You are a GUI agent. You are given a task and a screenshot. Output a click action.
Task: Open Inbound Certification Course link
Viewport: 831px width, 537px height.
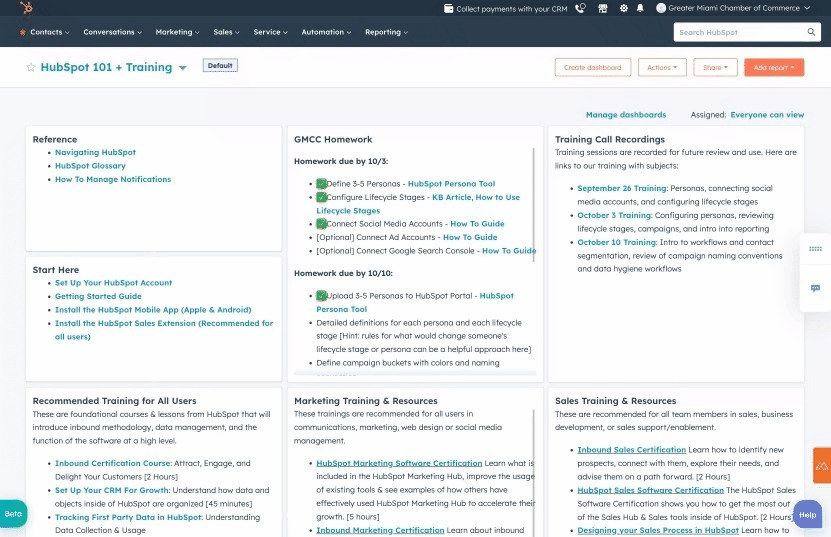[x=113, y=463]
